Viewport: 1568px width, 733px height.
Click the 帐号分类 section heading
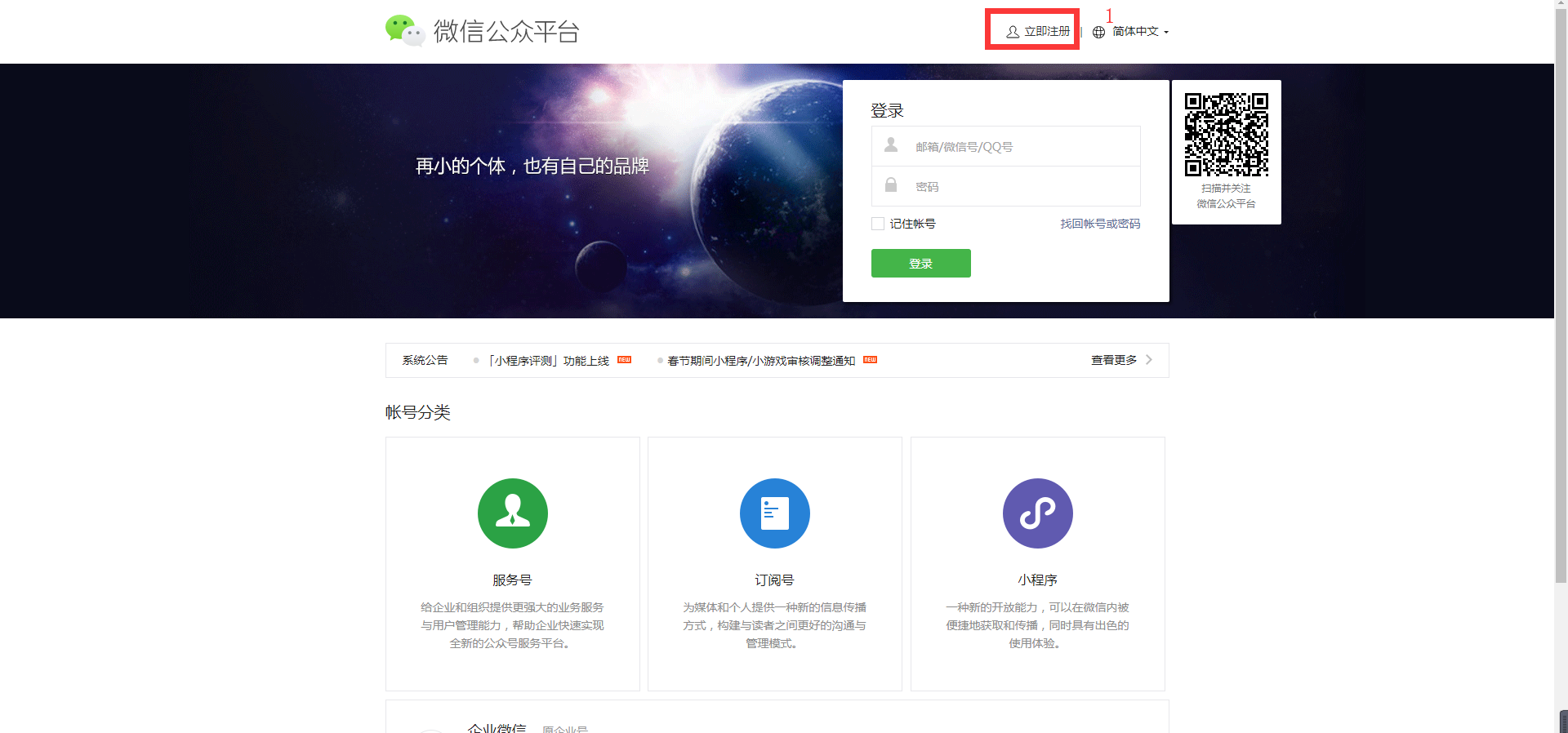[418, 412]
